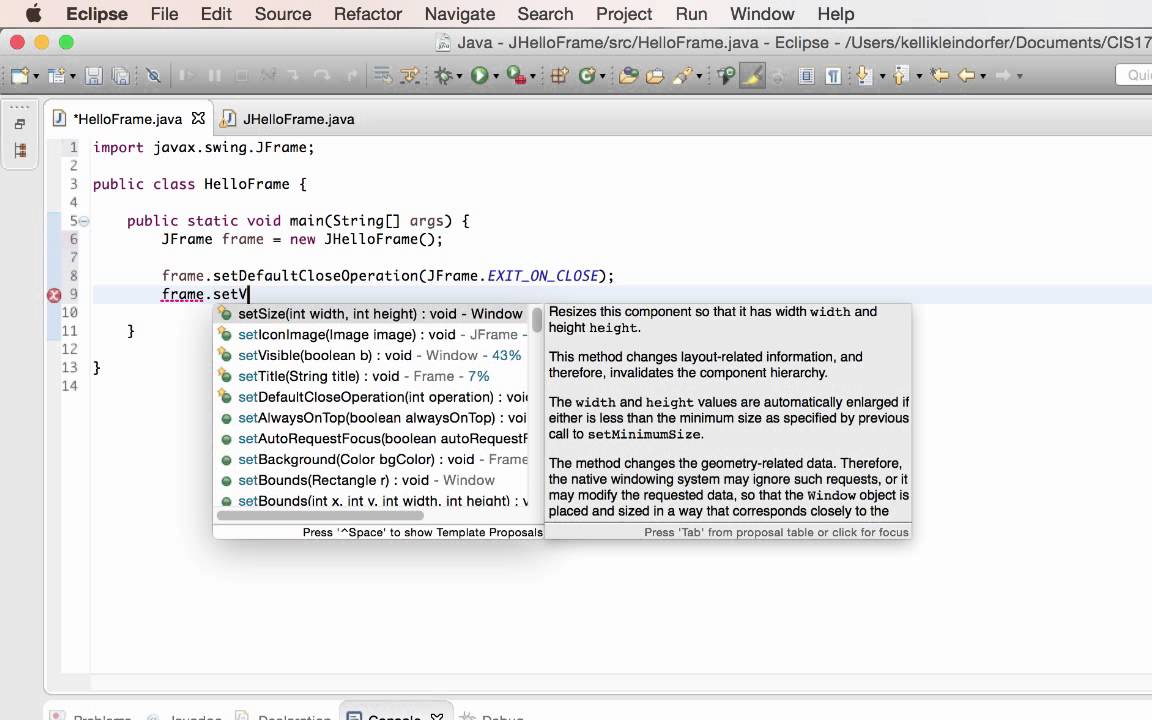The width and height of the screenshot is (1152, 720).
Task: Click the Open Task folder icon
Action: (655, 75)
